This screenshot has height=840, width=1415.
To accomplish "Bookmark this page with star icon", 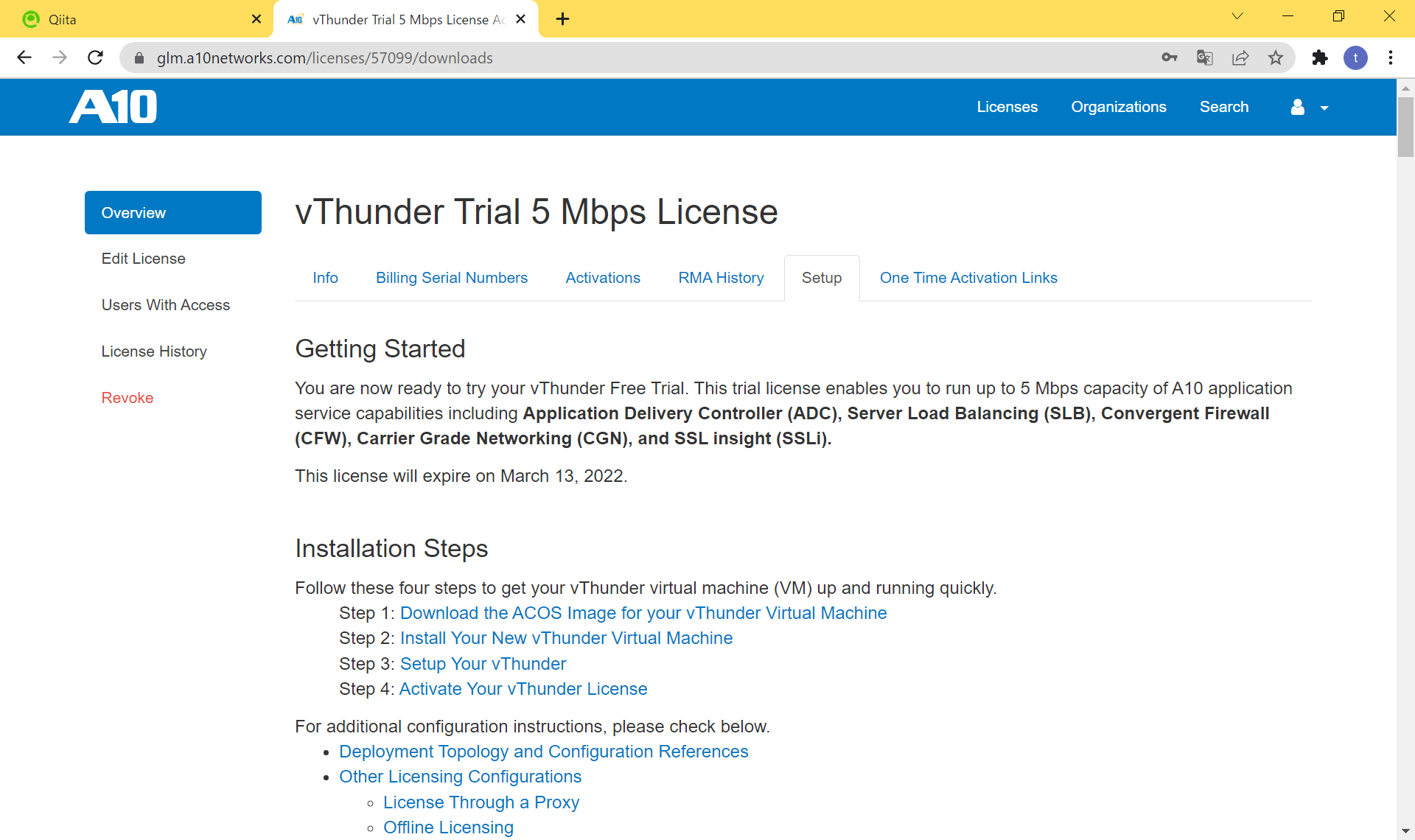I will coord(1276,57).
